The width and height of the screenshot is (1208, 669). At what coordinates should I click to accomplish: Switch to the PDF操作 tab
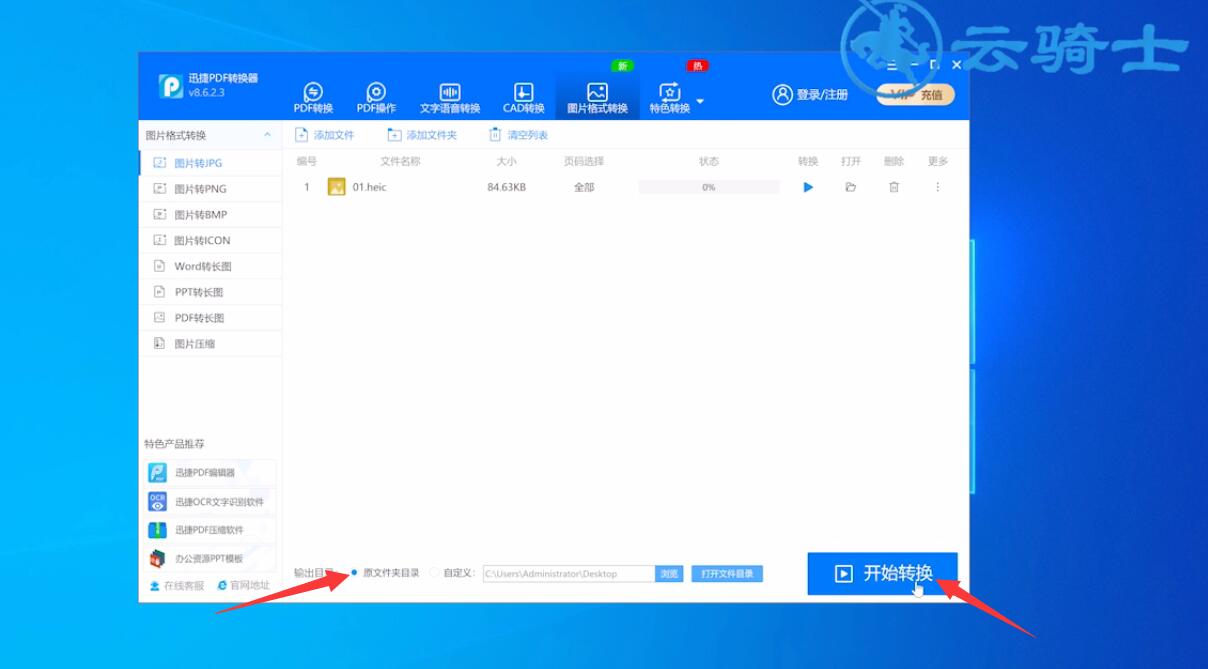(x=377, y=98)
